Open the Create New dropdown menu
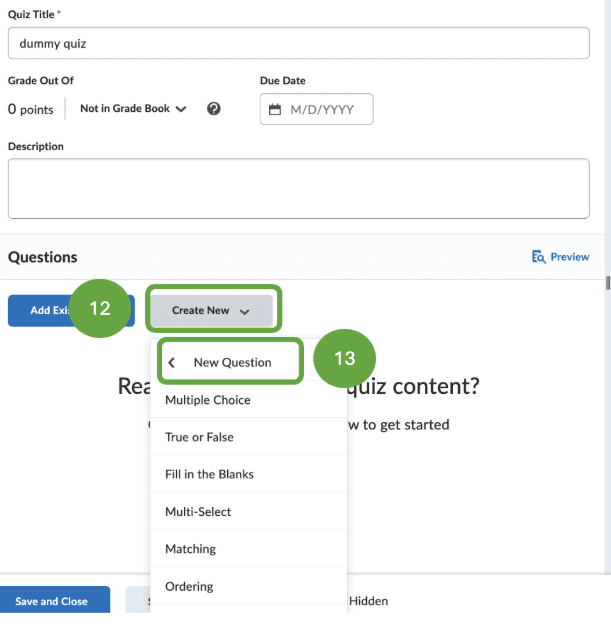The image size is (611, 632). pyautogui.click(x=212, y=310)
